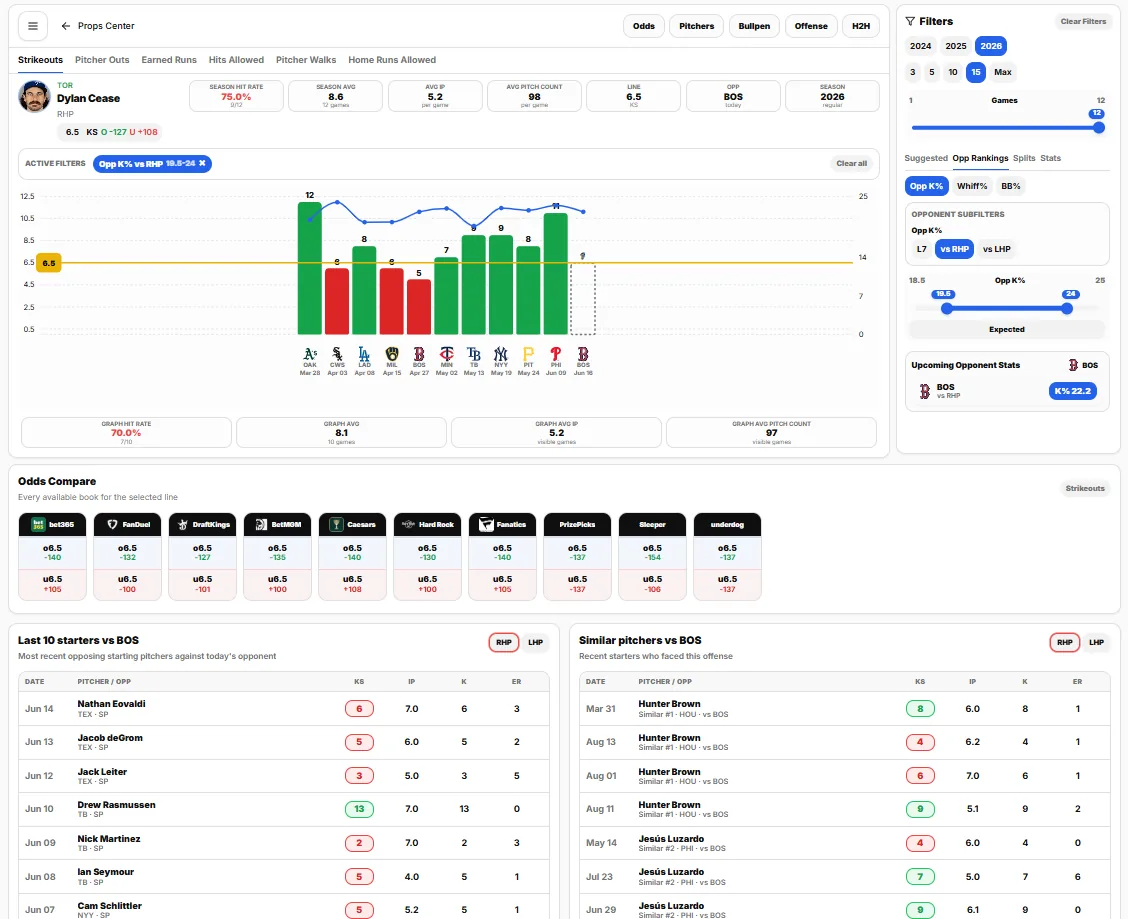Select the L7 opponent subfilter
This screenshot has height=919, width=1128.
point(922,249)
